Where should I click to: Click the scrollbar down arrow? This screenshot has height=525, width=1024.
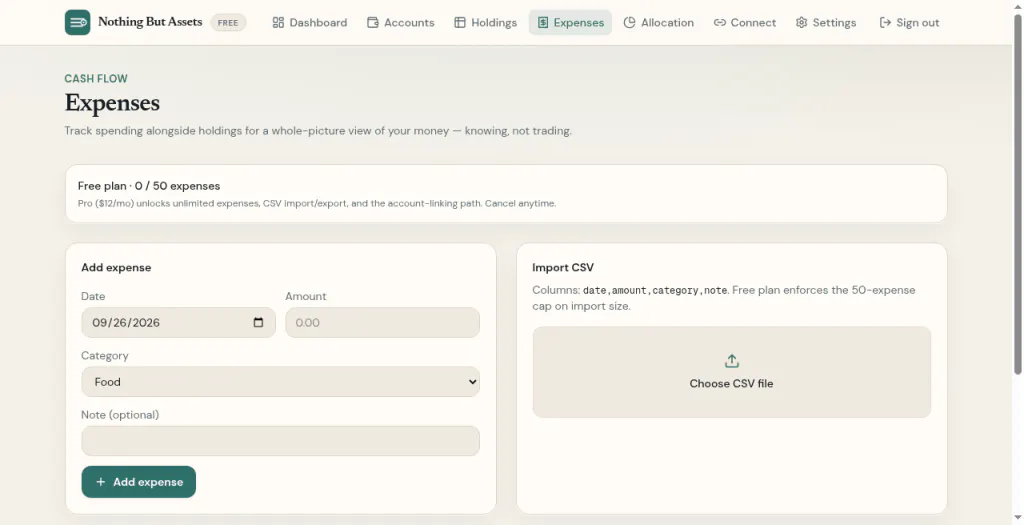click(x=1017, y=518)
